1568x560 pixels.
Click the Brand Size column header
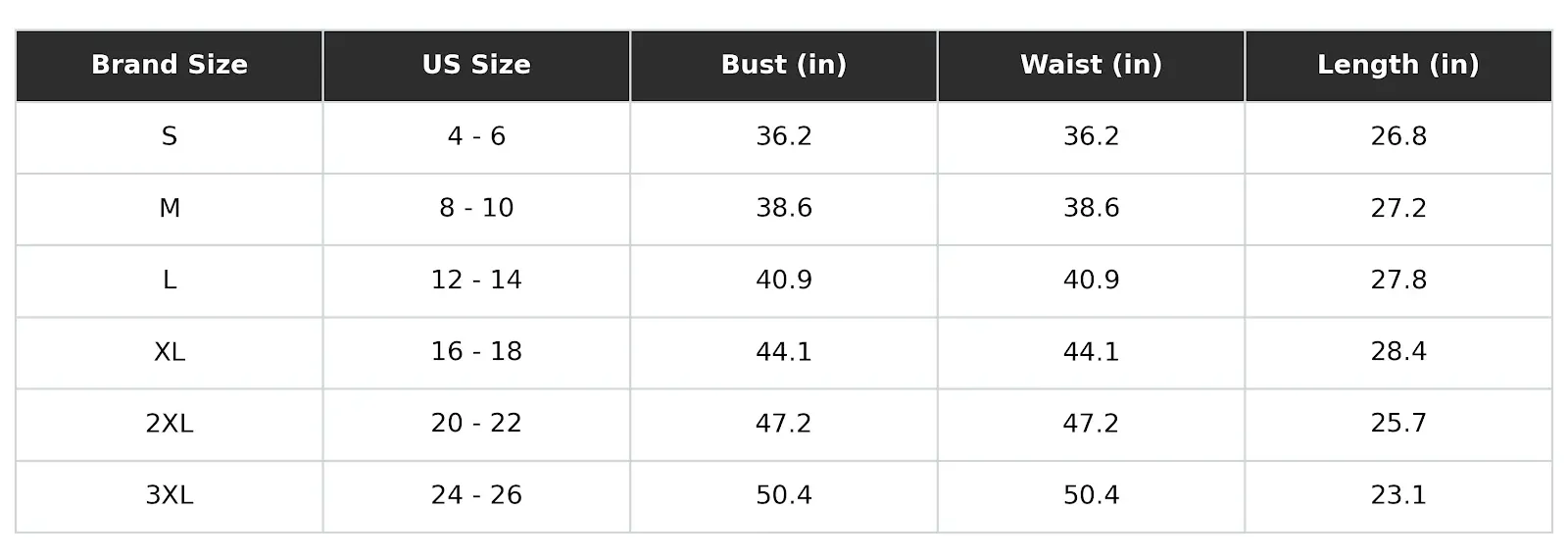point(170,65)
